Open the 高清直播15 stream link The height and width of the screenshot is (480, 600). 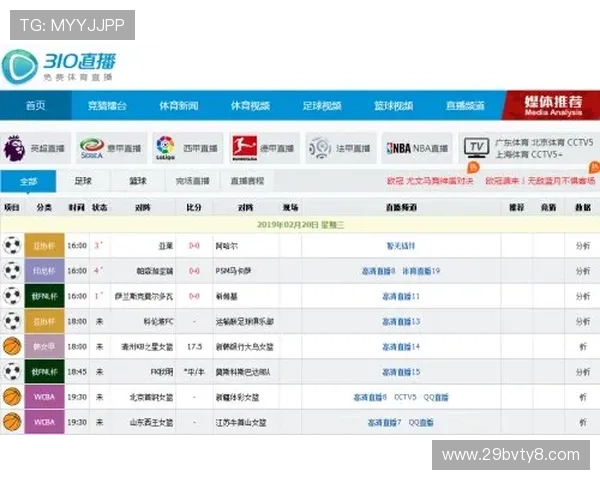pos(401,372)
